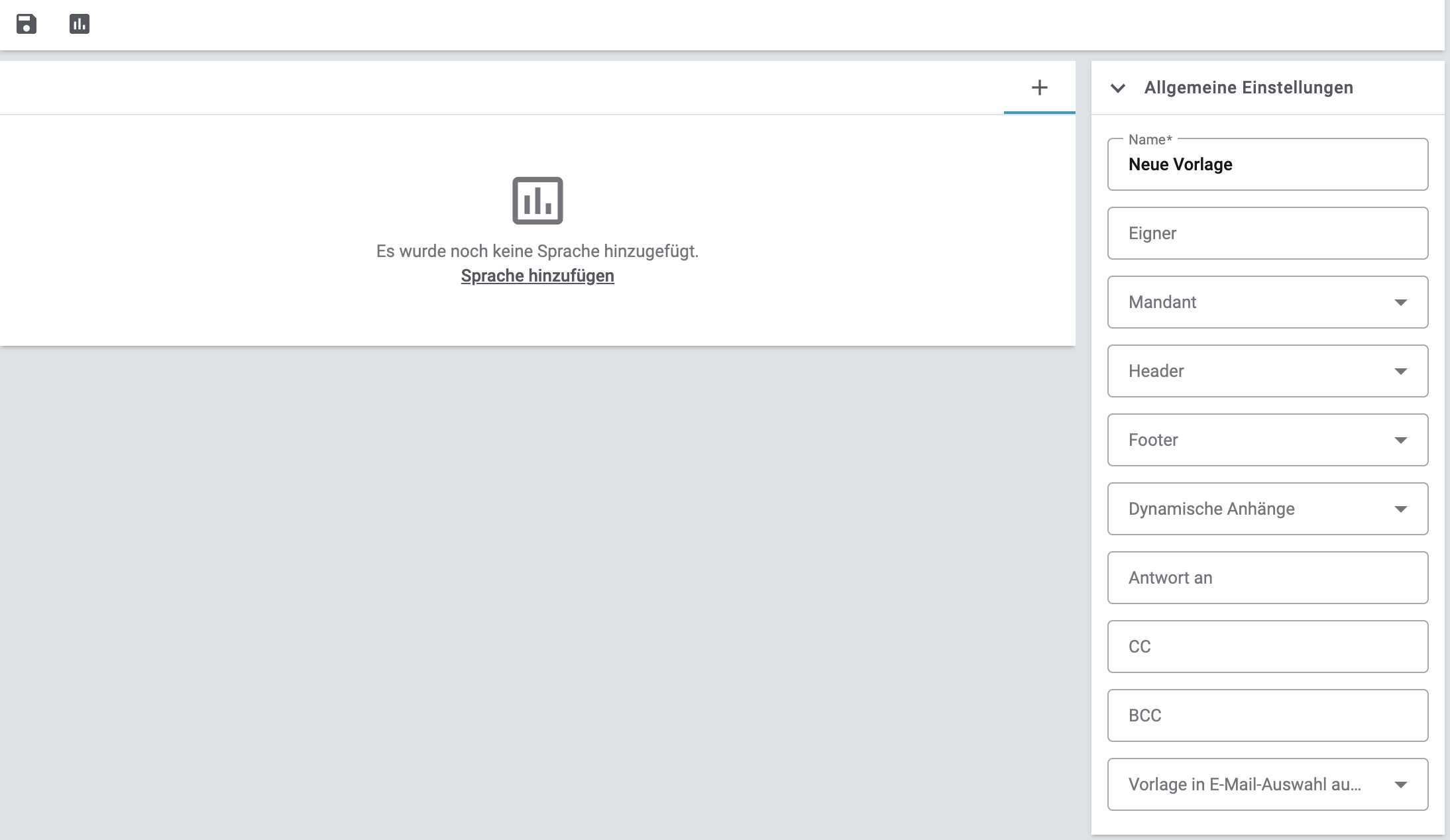
Task: Click the save floppy disk icon
Action: [27, 25]
